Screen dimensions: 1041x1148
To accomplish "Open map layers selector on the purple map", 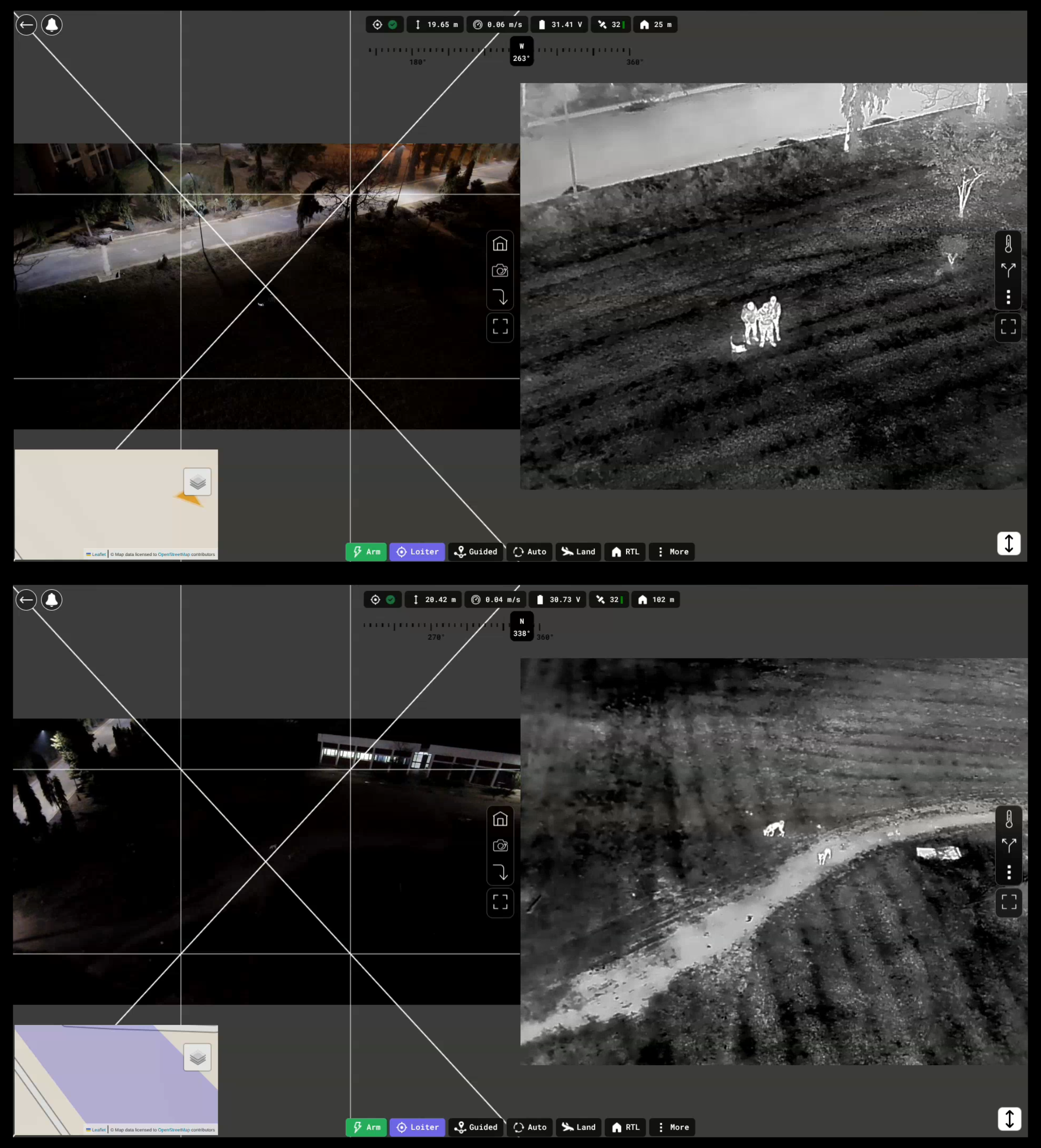I will pos(198,1057).
